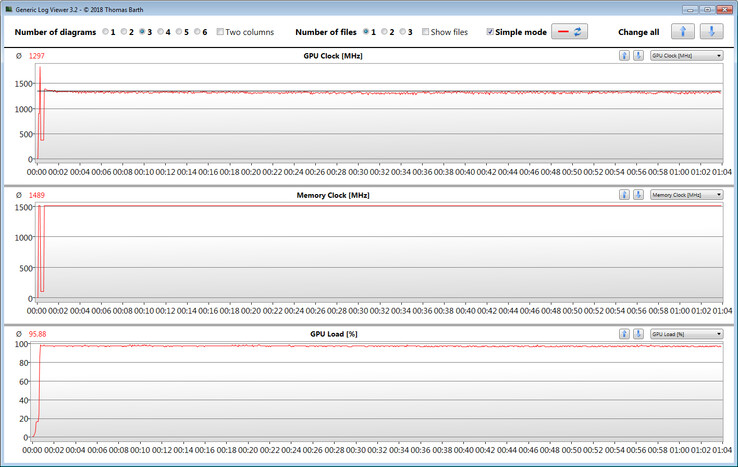This screenshot has width=738, height=467.
Task: Open the Memory Clock [MHz] dropdown
Action: coord(686,194)
